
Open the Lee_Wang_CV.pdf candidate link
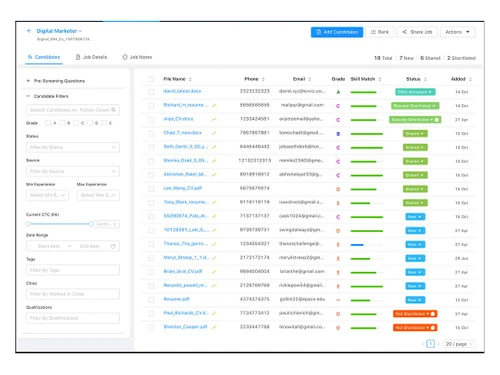pyautogui.click(x=183, y=188)
